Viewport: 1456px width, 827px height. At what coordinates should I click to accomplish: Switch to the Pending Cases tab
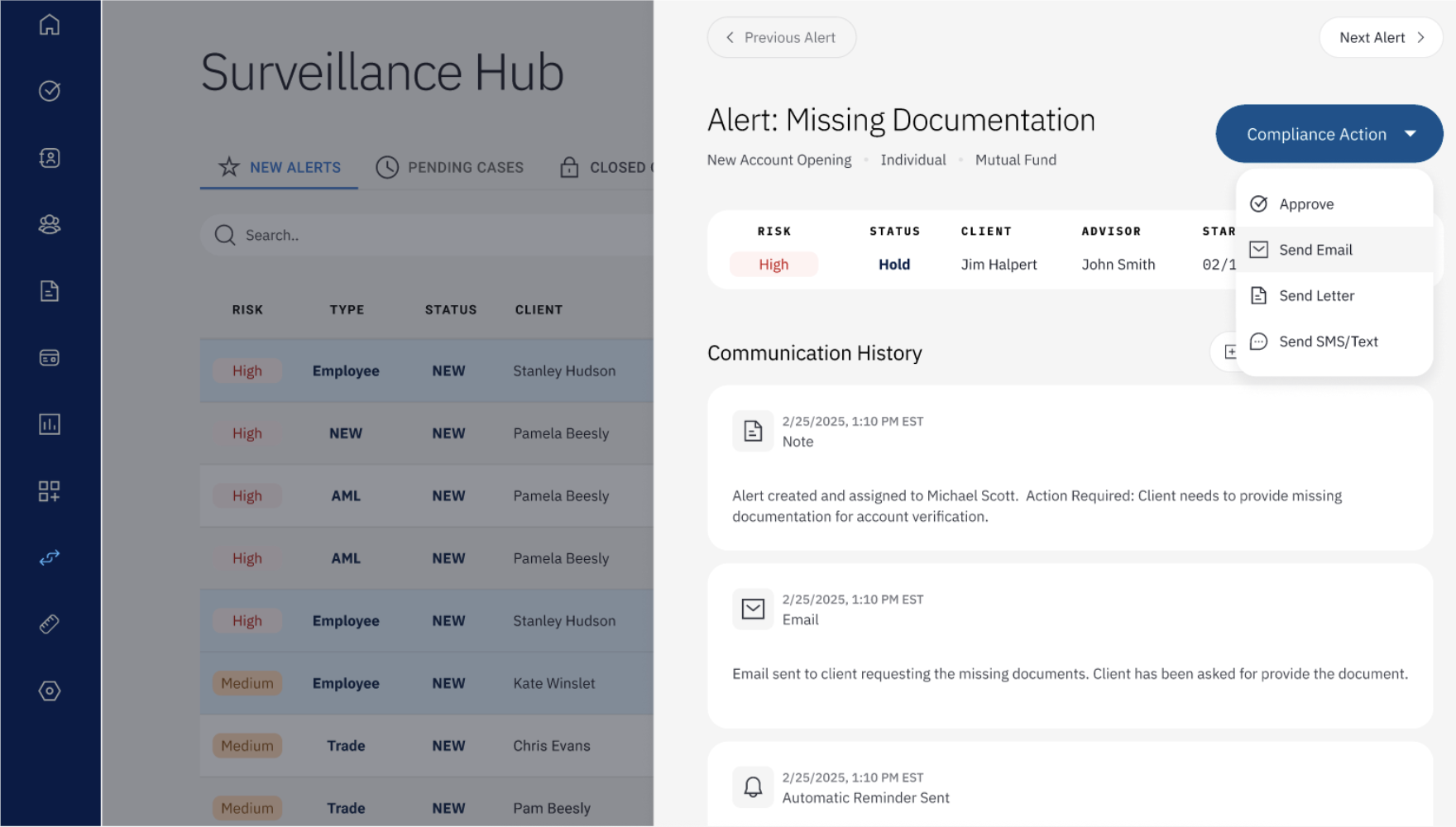(450, 167)
